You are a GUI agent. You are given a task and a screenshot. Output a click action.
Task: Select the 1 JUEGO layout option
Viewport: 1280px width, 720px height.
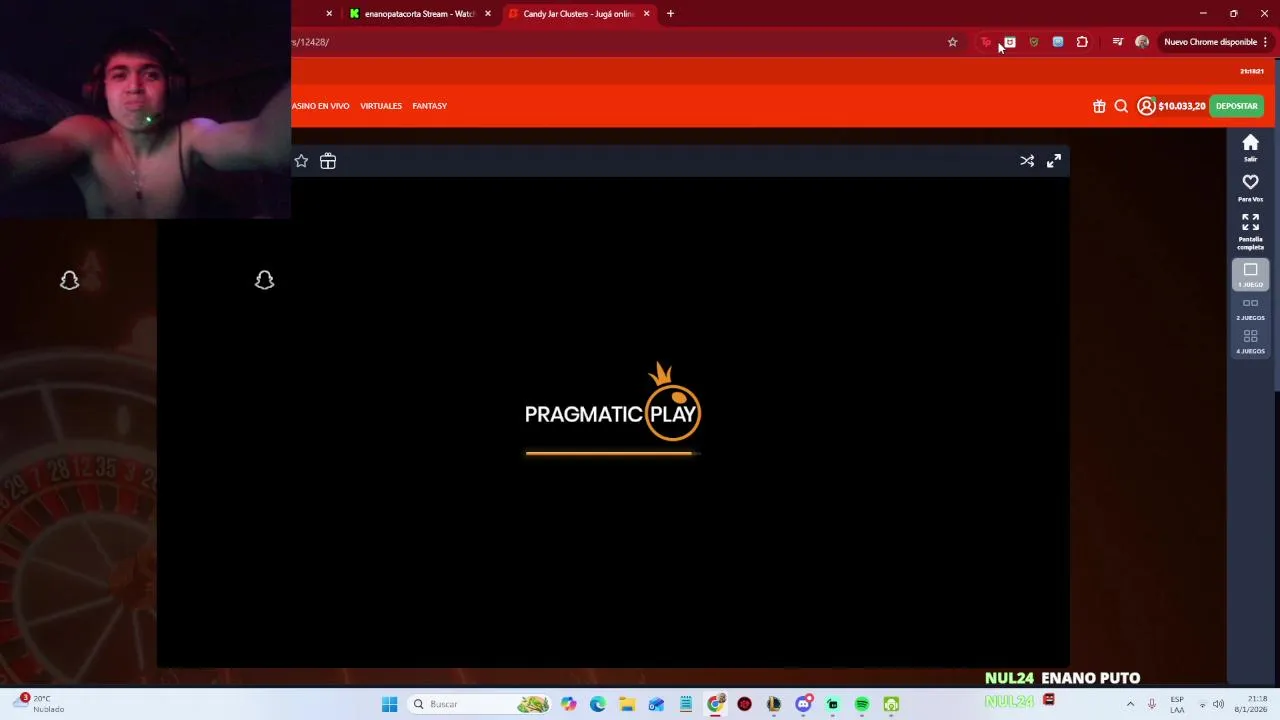pos(1250,275)
